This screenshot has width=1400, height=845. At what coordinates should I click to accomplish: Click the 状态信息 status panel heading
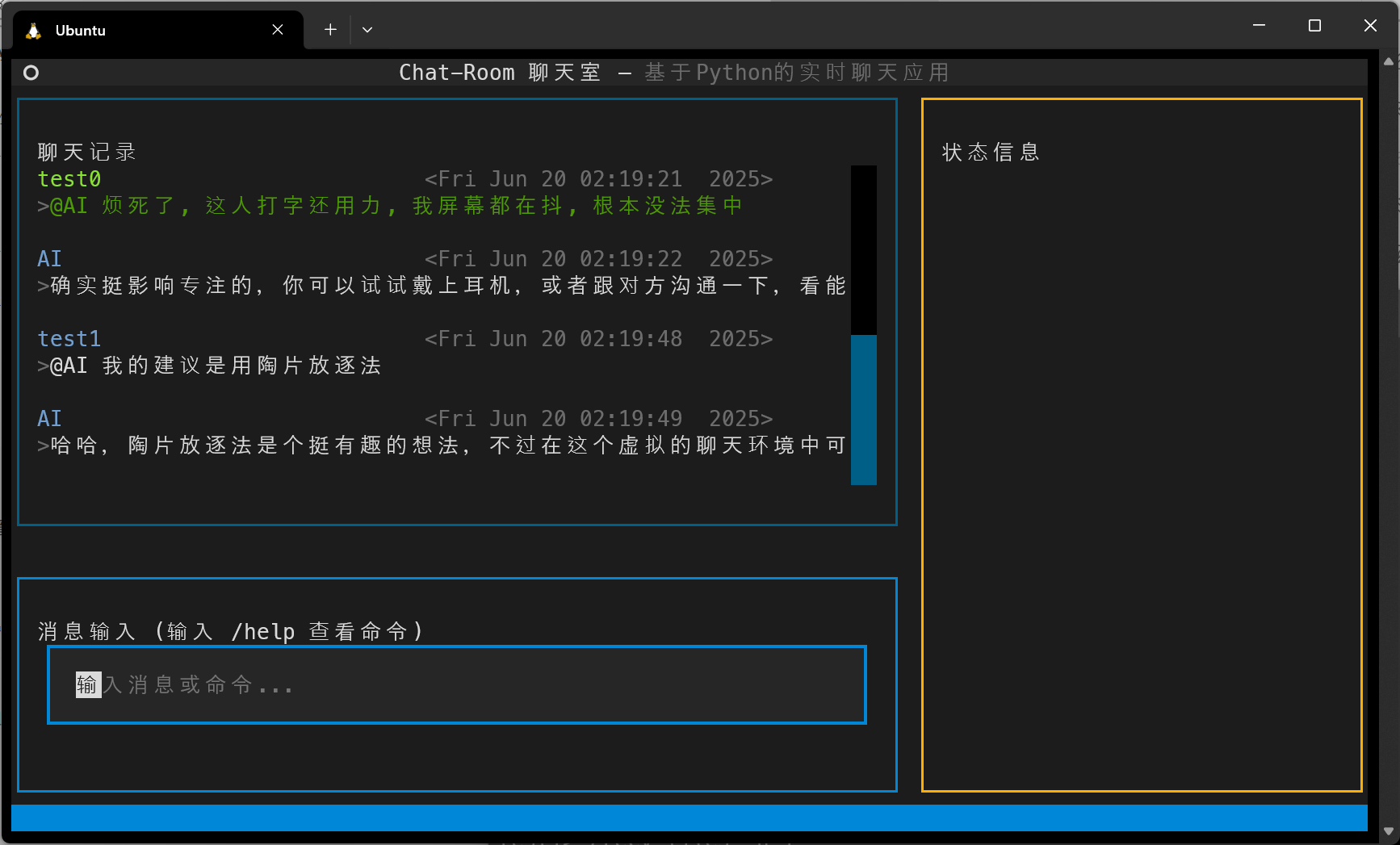point(991,153)
